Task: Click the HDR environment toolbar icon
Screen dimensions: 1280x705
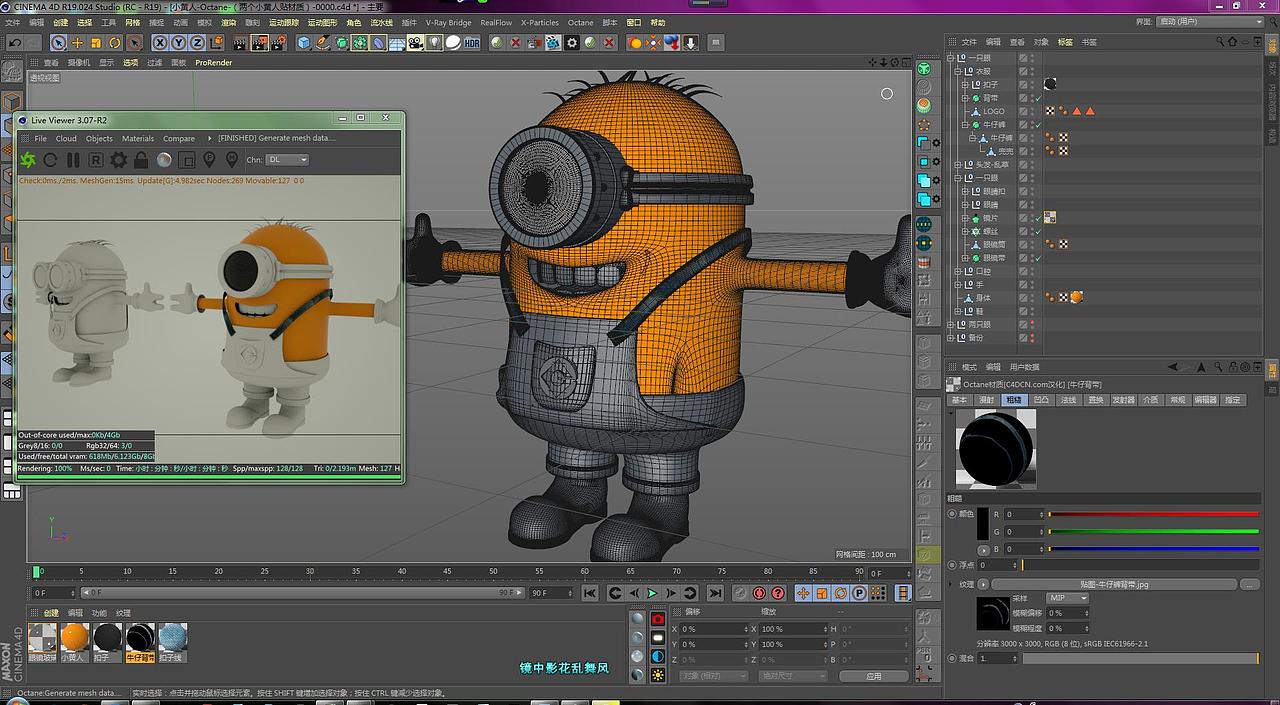Action: (x=471, y=43)
